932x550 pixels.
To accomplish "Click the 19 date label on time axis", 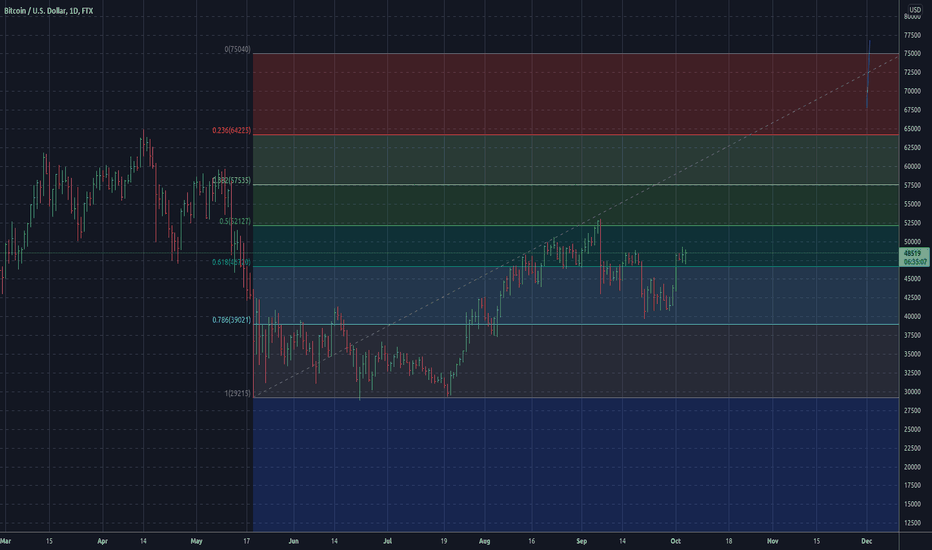I will coord(443,541).
